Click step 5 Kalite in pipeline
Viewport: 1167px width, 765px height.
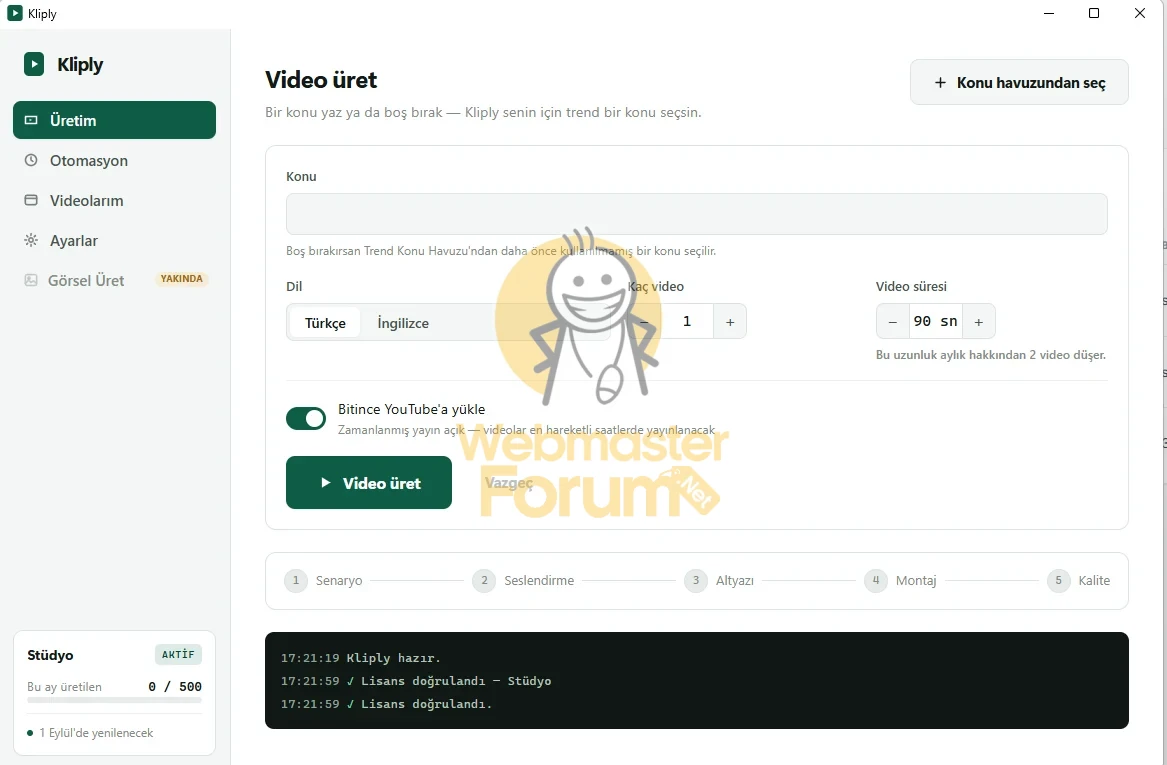1078,580
